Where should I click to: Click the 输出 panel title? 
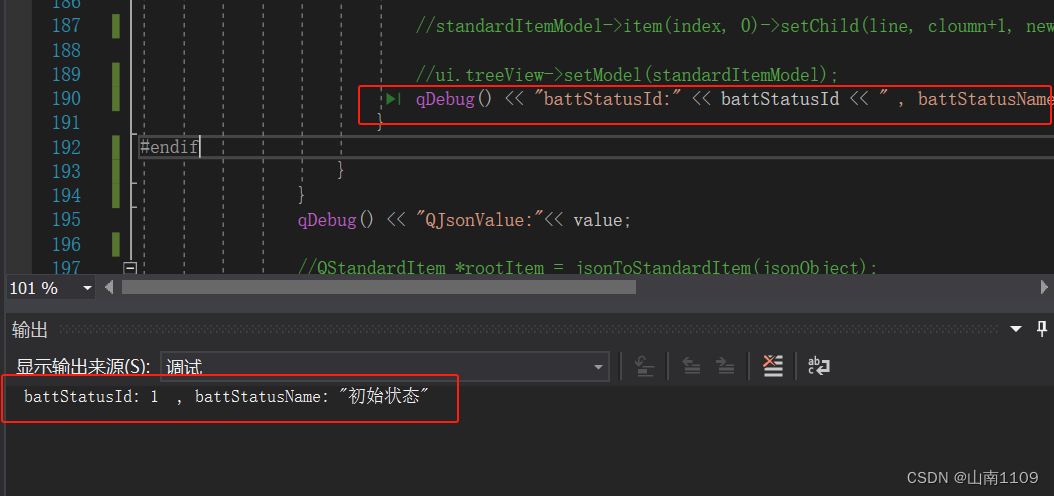click(x=30, y=329)
